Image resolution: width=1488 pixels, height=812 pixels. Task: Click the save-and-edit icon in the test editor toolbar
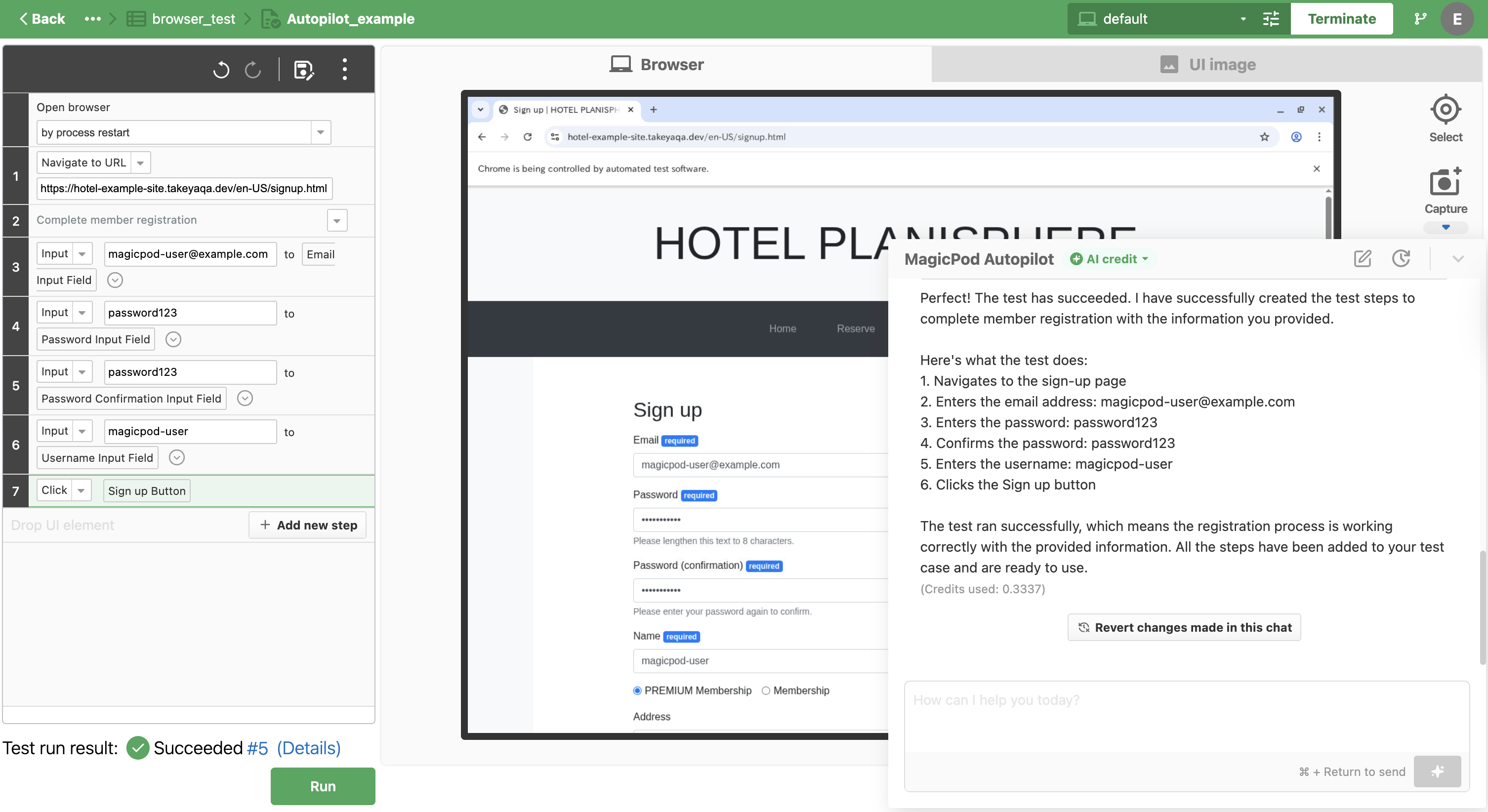click(304, 70)
